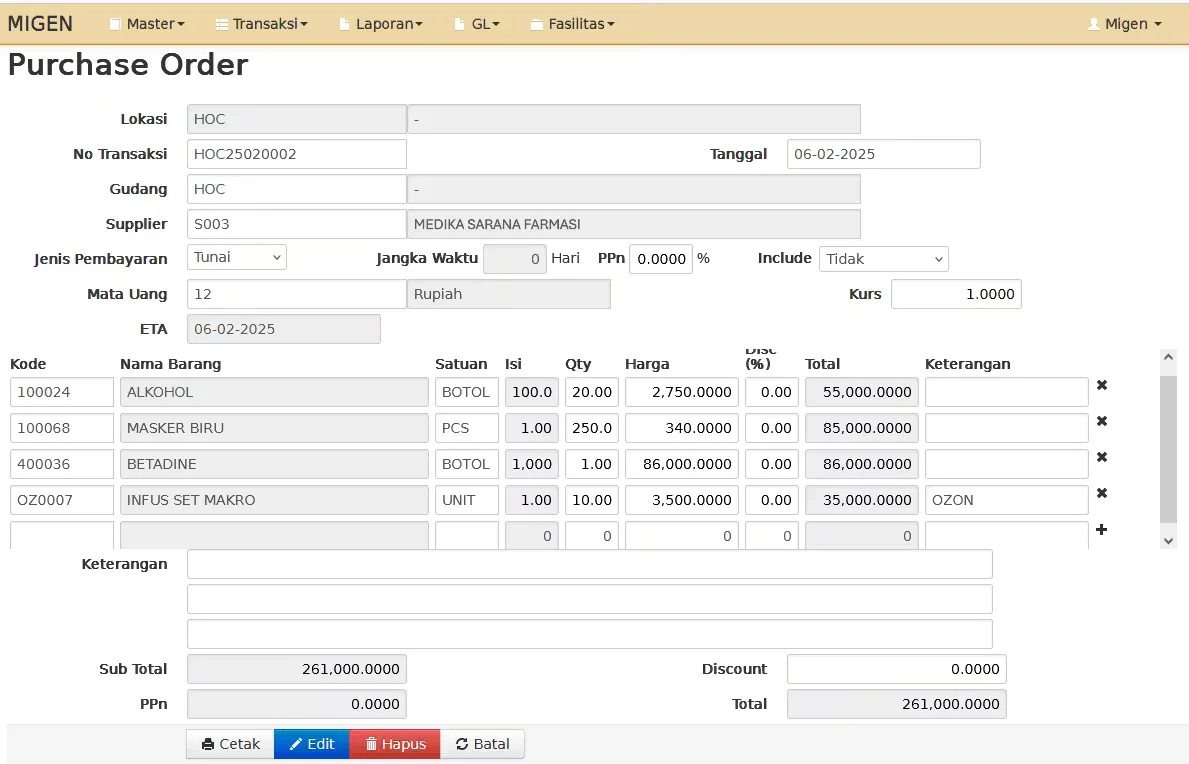
Task: Click the supplier name MEDIKA SARANA FARMASI
Action: coord(634,224)
